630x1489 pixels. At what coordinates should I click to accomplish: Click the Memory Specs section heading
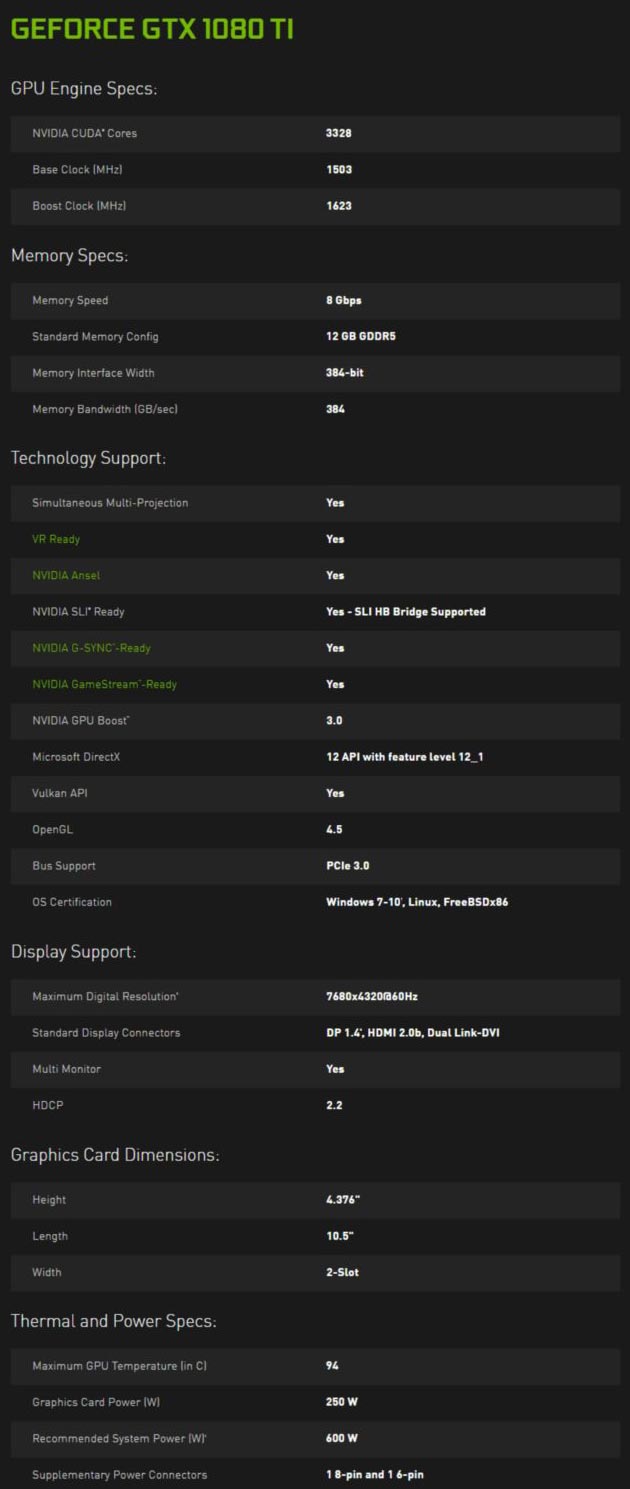click(69, 256)
